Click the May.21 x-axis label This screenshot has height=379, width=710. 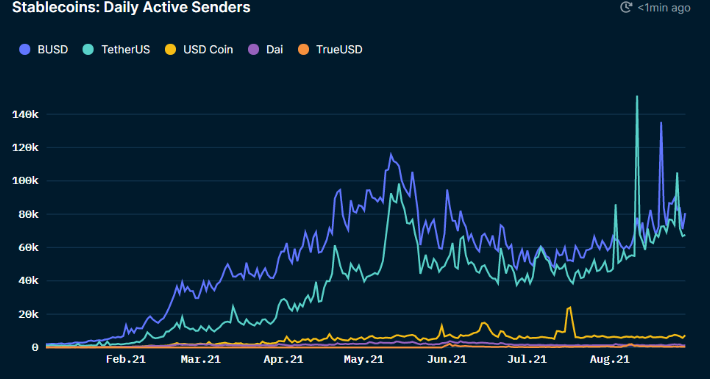pos(363,360)
